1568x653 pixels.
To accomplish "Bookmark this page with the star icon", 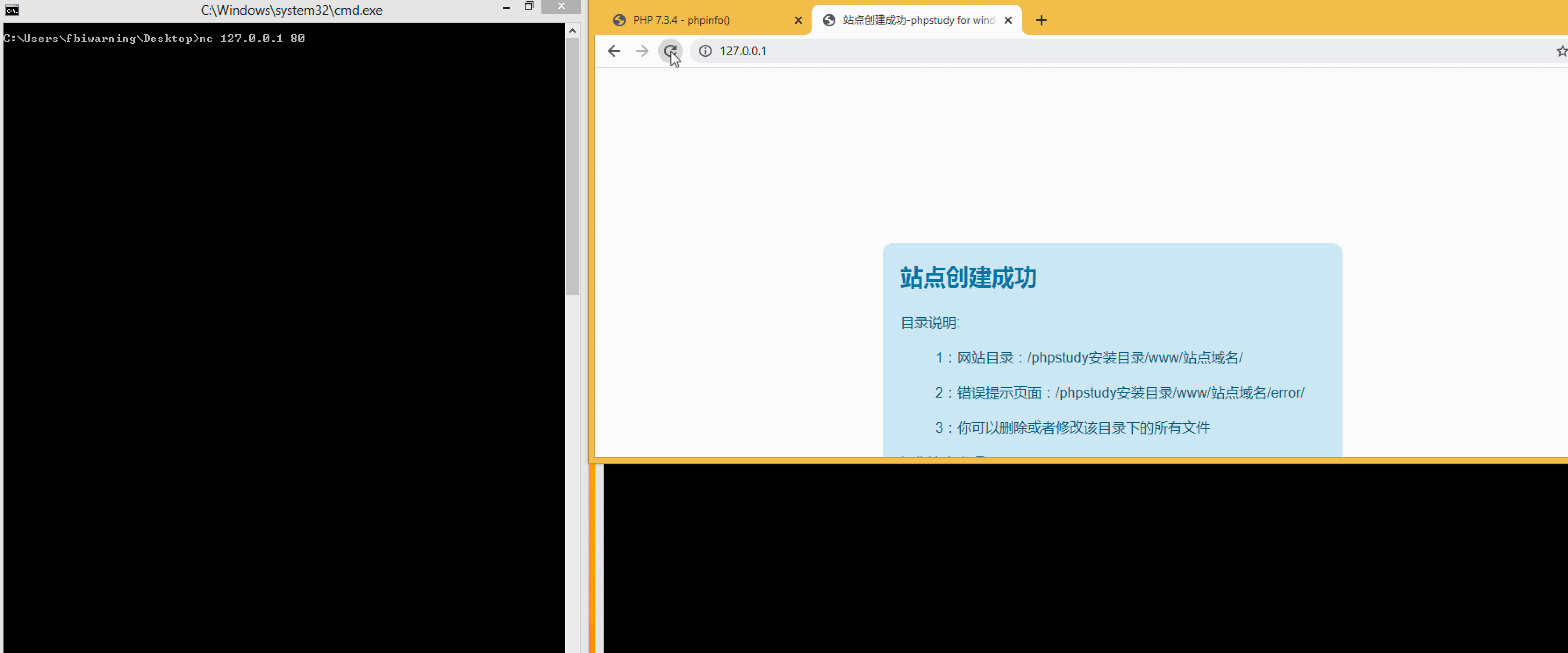I will [x=1561, y=51].
